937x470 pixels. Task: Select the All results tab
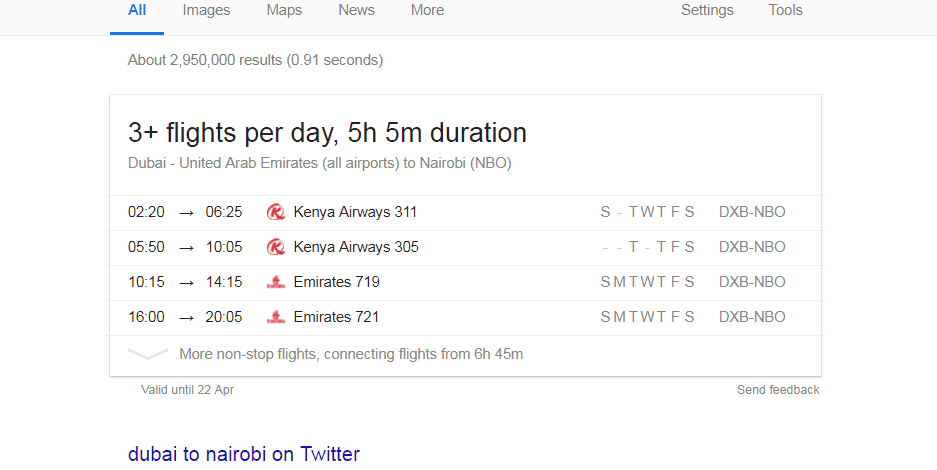137,10
